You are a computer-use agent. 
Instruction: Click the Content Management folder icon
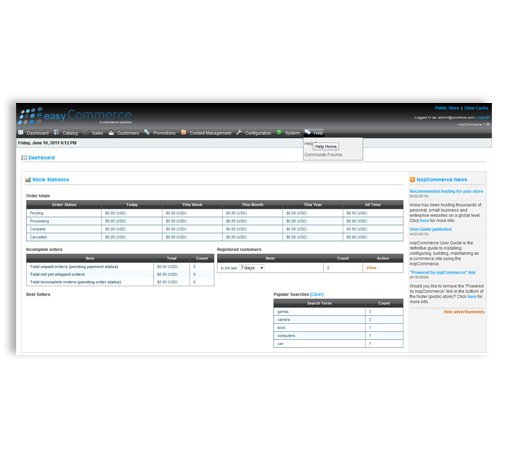click(183, 132)
